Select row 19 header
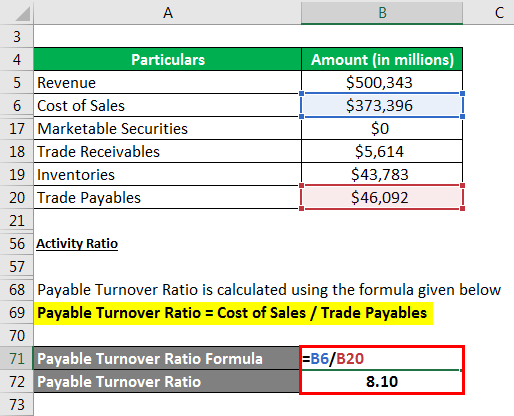The width and height of the screenshot is (514, 416). pyautogui.click(x=17, y=174)
